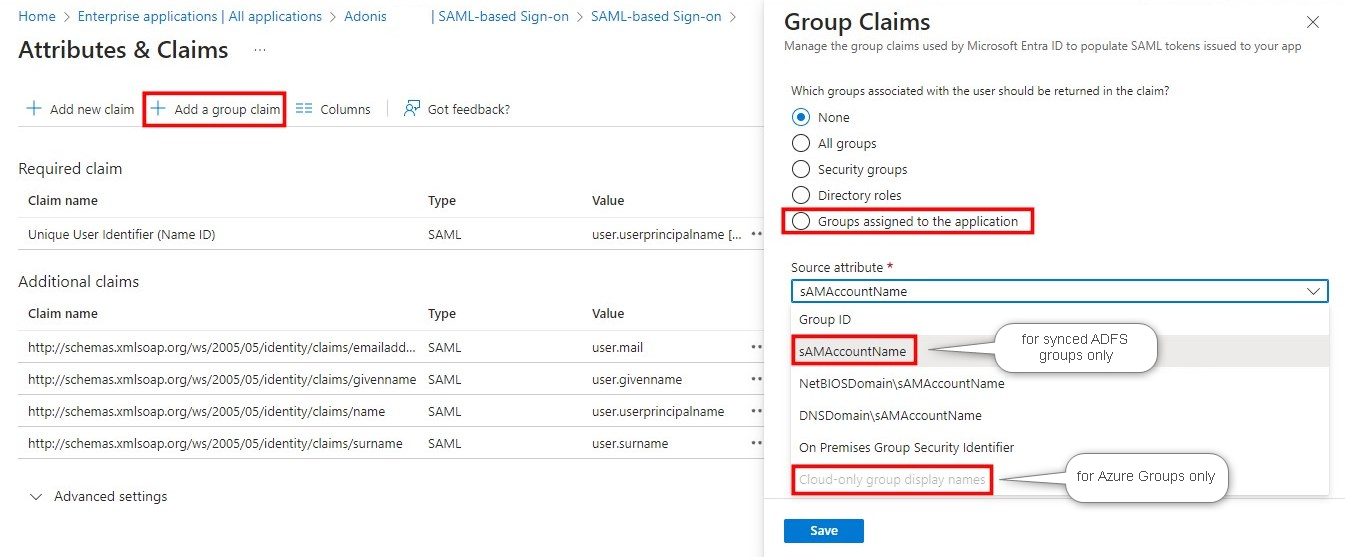Pick On Premises Group Security Identifier option
Viewport: 1345px width, 557px height.
[x=906, y=447]
